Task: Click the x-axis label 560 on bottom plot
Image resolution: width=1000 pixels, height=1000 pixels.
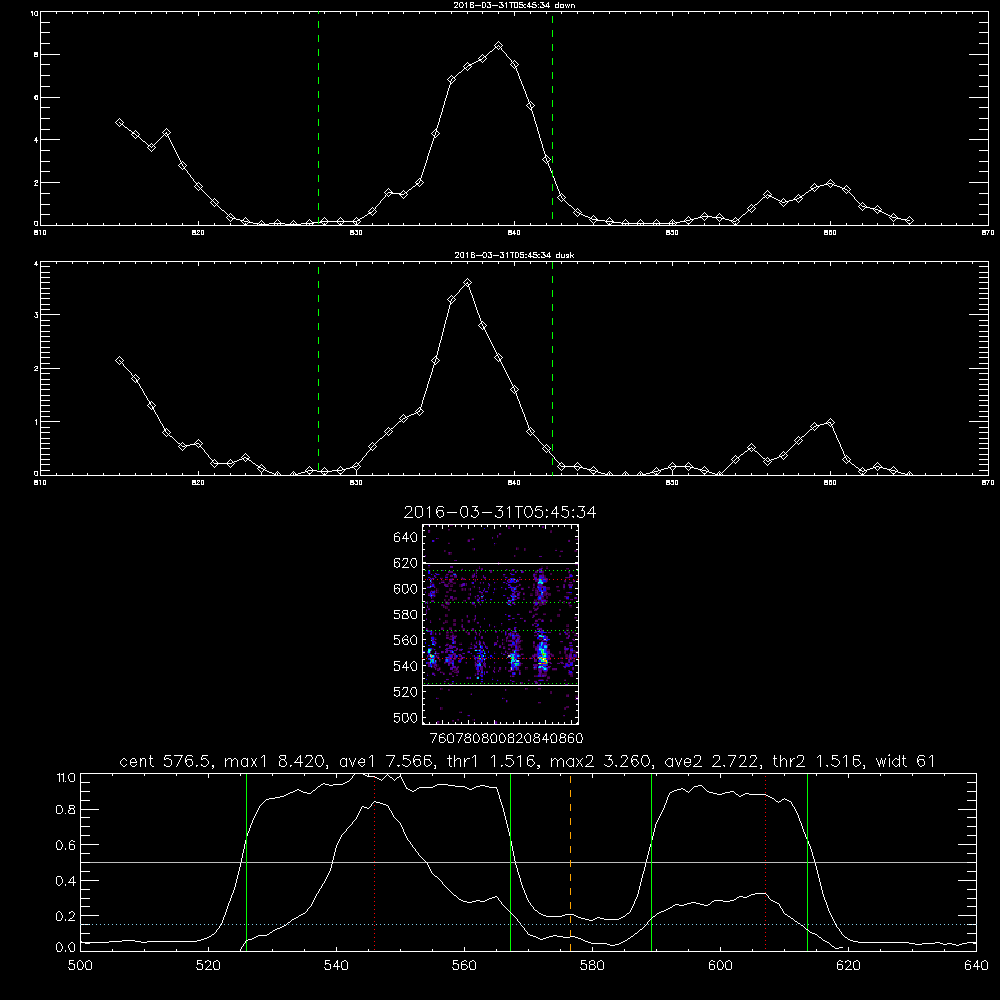Action: tap(464, 966)
